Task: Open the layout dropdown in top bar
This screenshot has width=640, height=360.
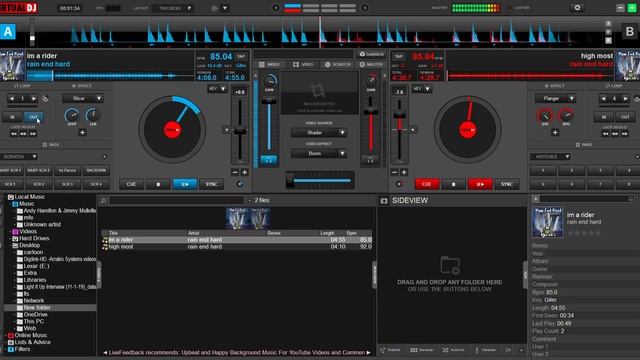Action: (172, 8)
